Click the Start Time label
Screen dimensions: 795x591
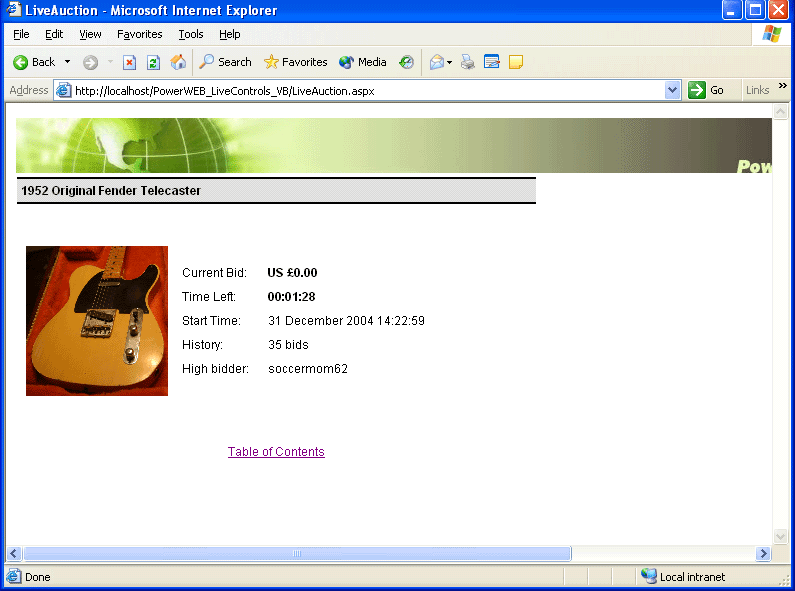click(x=211, y=321)
